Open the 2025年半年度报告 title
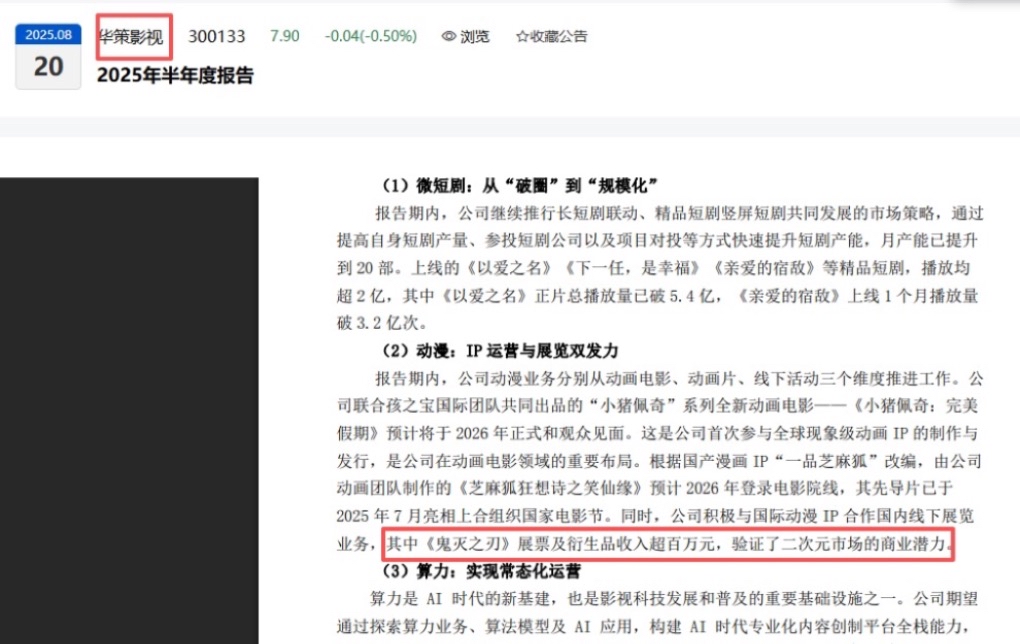The height and width of the screenshot is (644, 1020). click(x=175, y=75)
